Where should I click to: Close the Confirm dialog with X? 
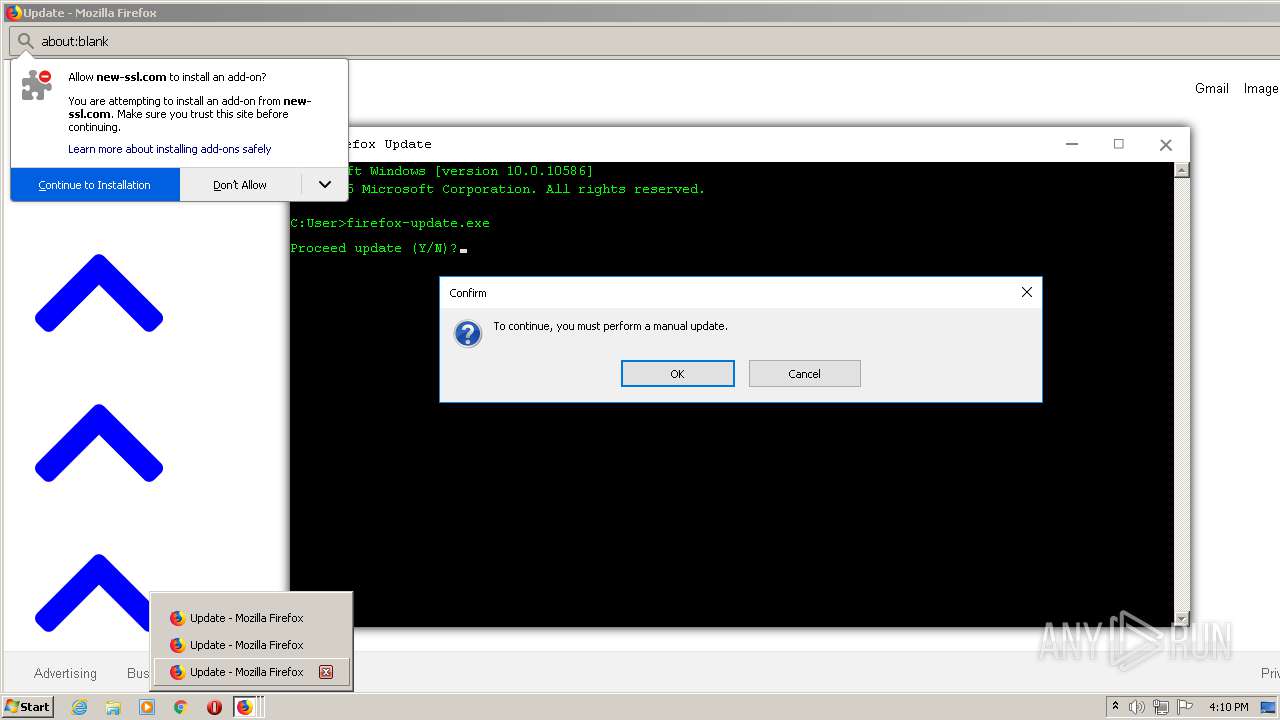tap(1026, 292)
